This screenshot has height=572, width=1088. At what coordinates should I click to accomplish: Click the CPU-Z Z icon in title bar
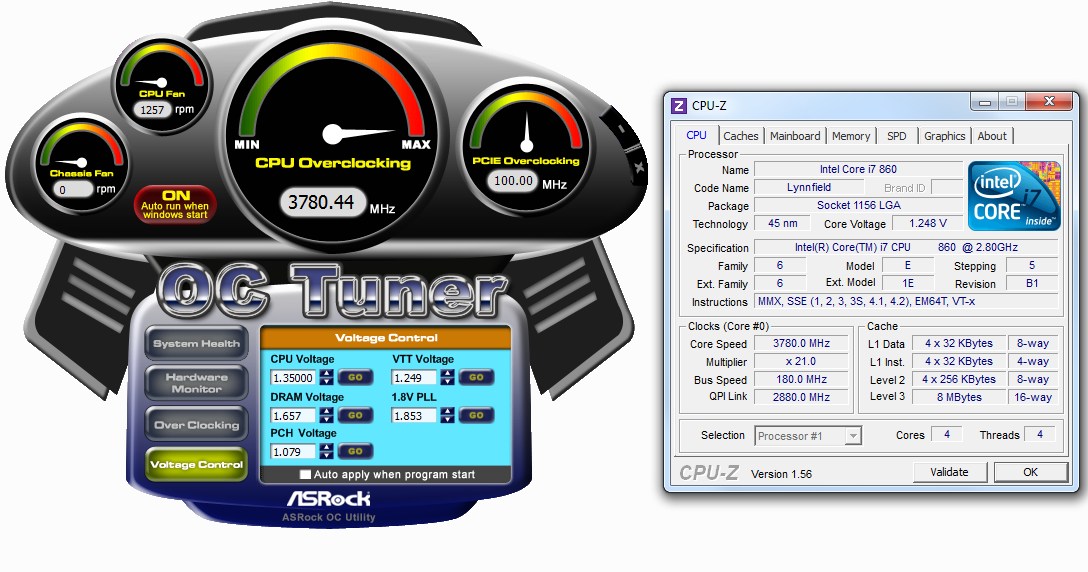[x=679, y=106]
